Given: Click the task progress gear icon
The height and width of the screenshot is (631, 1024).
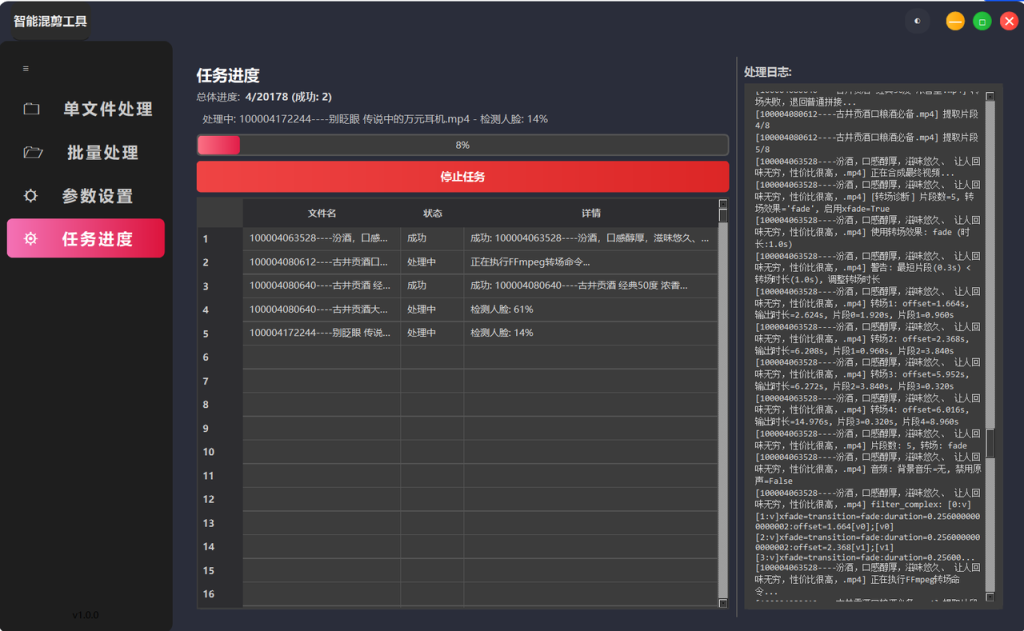Looking at the screenshot, I should tap(31, 239).
